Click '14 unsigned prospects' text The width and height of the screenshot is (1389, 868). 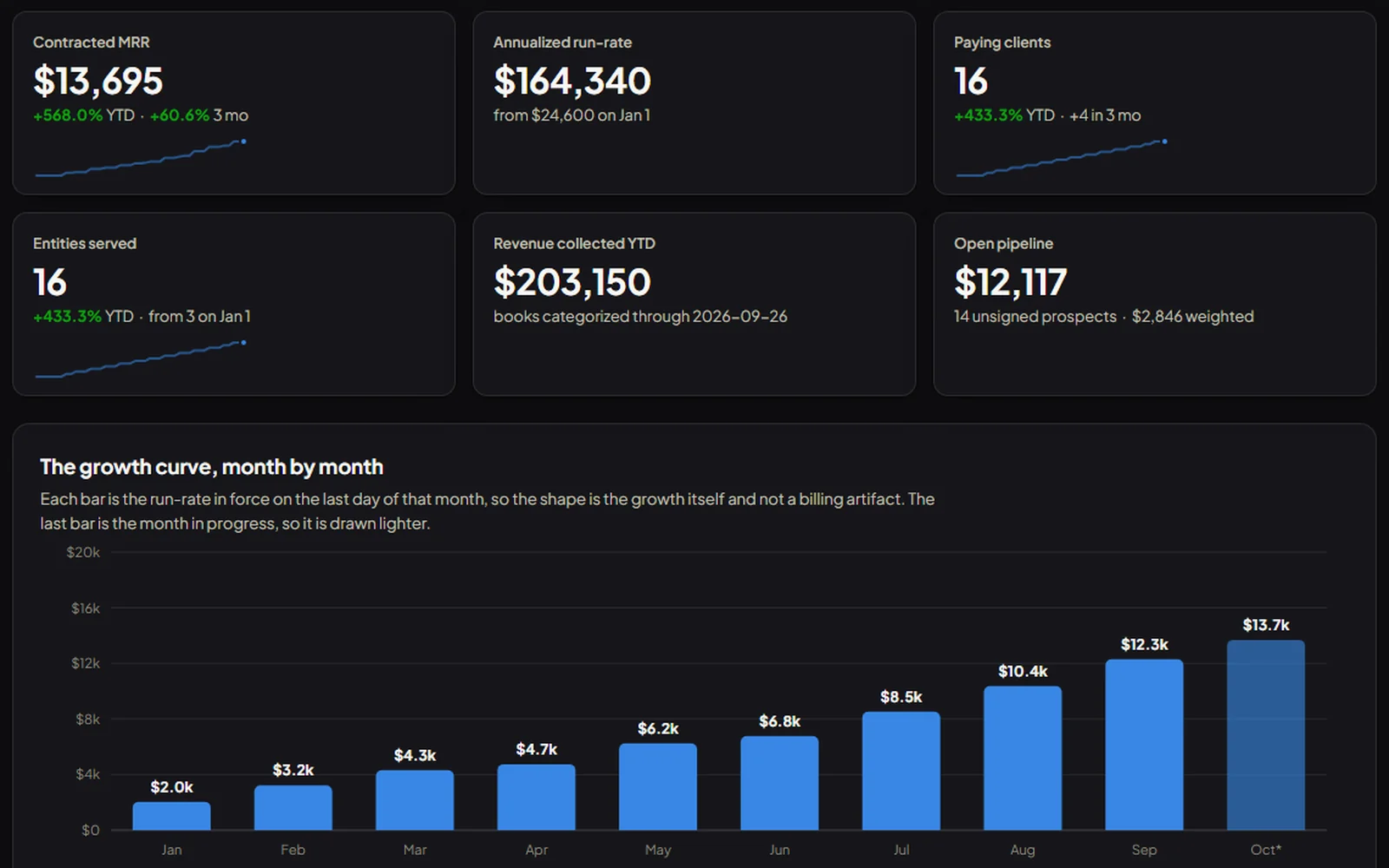click(x=1035, y=316)
